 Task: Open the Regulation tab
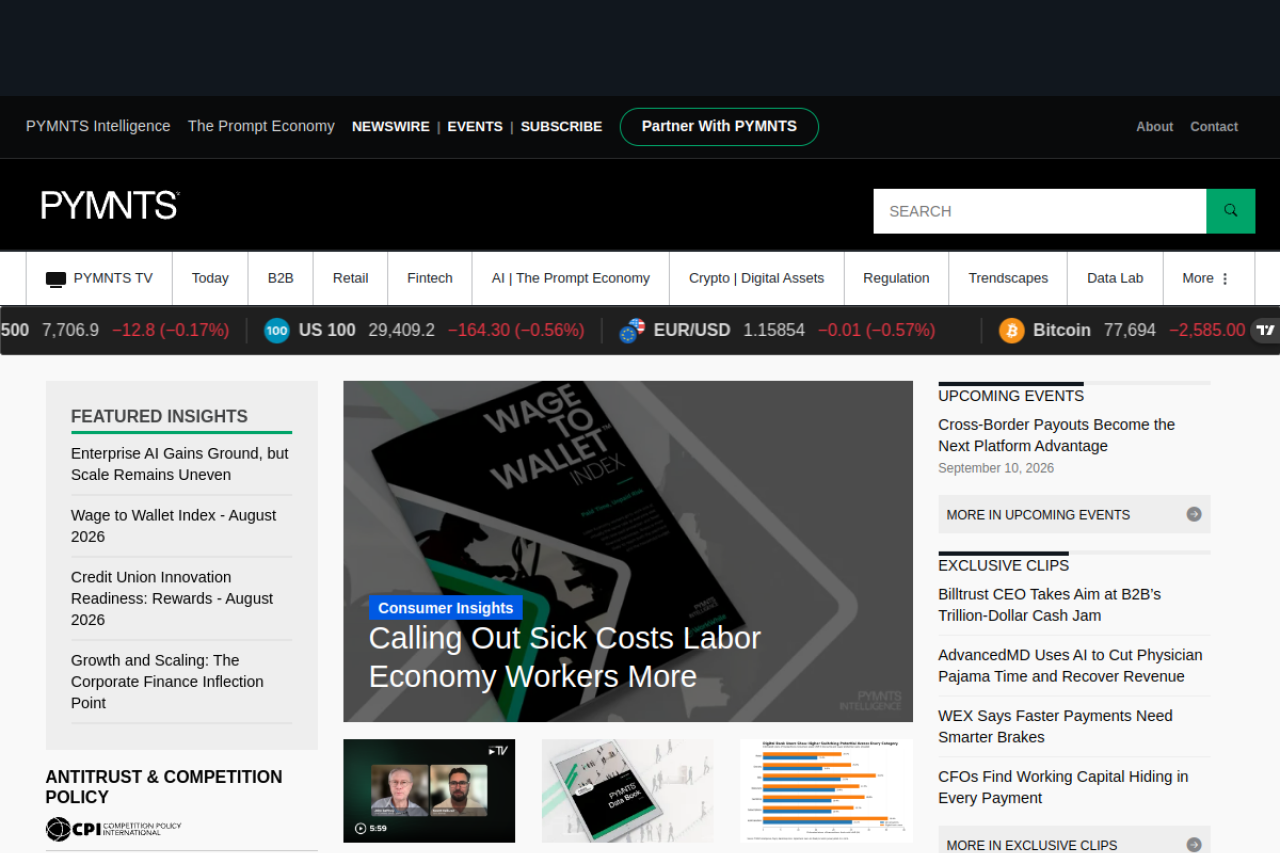(896, 278)
